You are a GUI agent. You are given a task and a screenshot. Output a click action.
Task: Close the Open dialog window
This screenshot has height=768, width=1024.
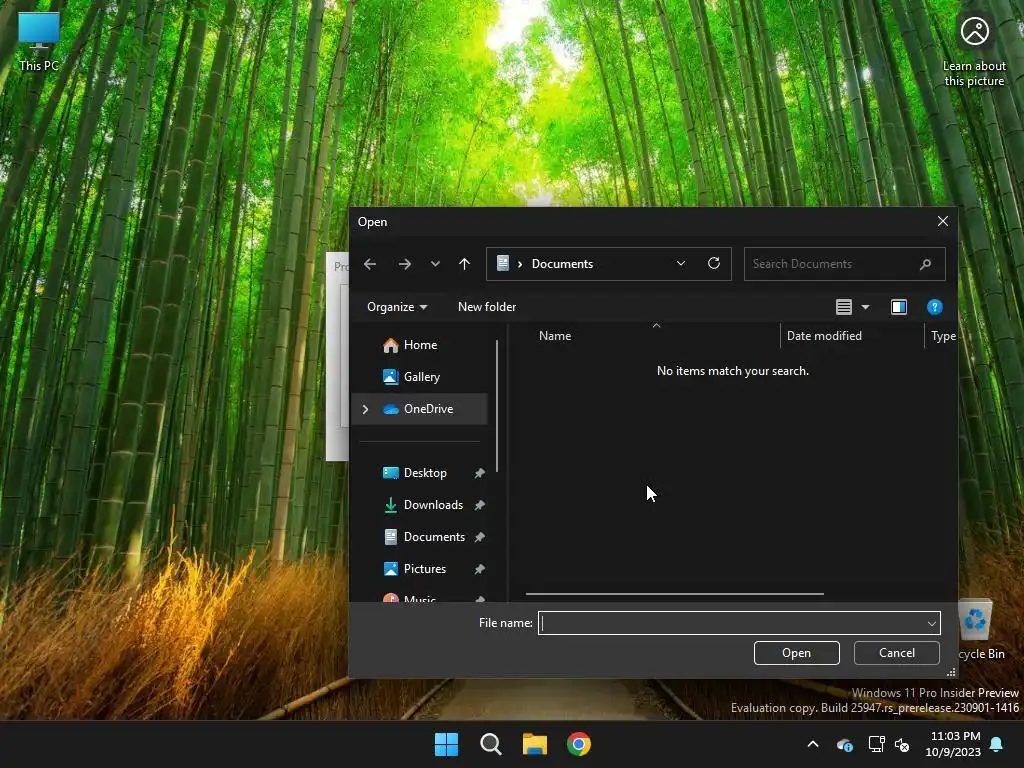942,221
